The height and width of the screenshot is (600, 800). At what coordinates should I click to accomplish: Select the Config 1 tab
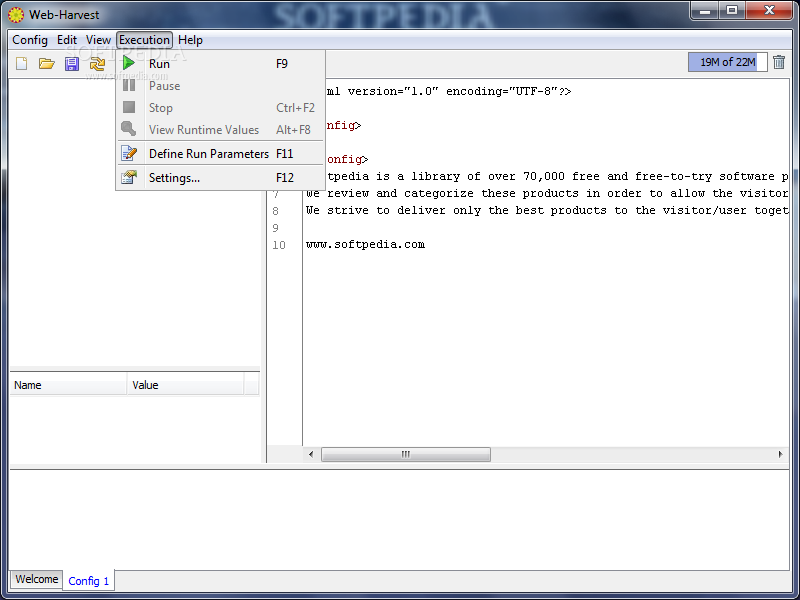point(88,581)
